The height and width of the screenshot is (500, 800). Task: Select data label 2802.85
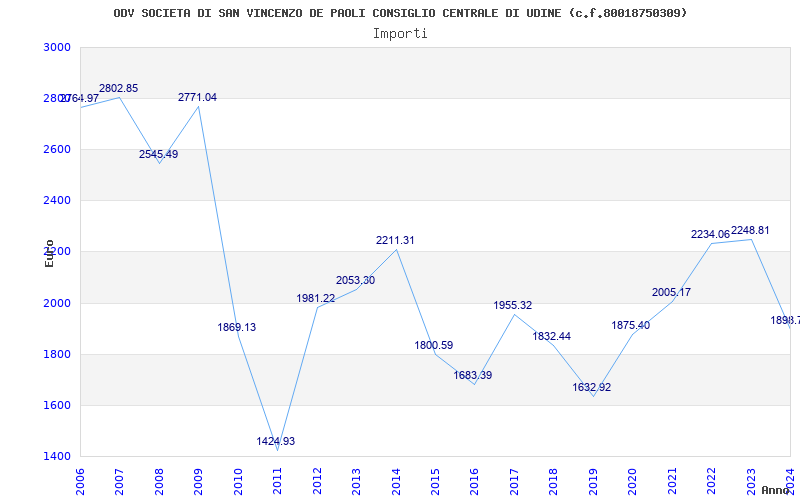point(118,88)
